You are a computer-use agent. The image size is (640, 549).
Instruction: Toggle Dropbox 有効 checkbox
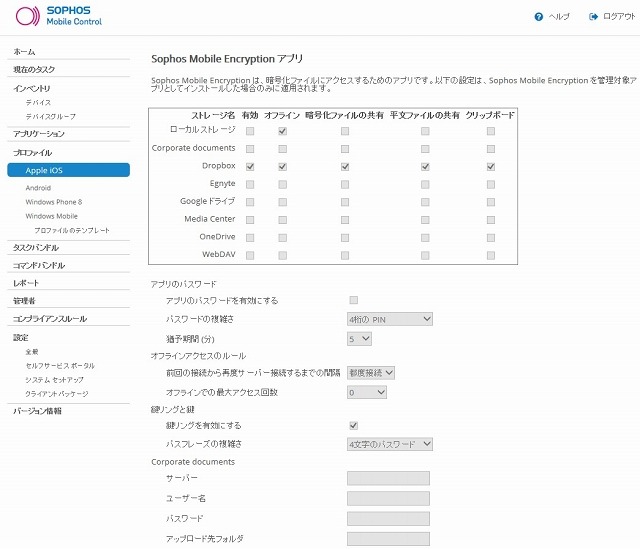pyautogui.click(x=250, y=167)
